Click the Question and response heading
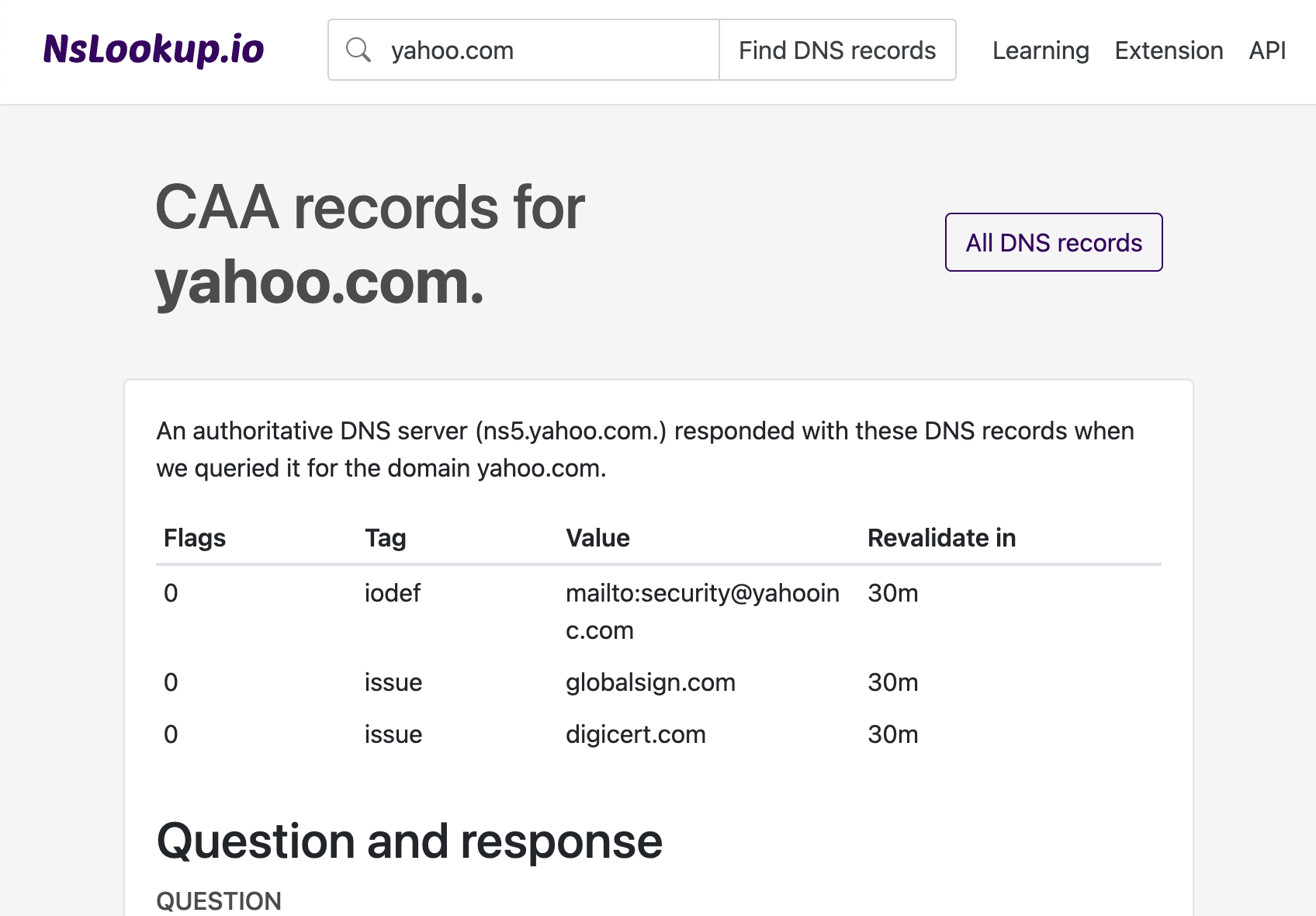 coord(409,839)
